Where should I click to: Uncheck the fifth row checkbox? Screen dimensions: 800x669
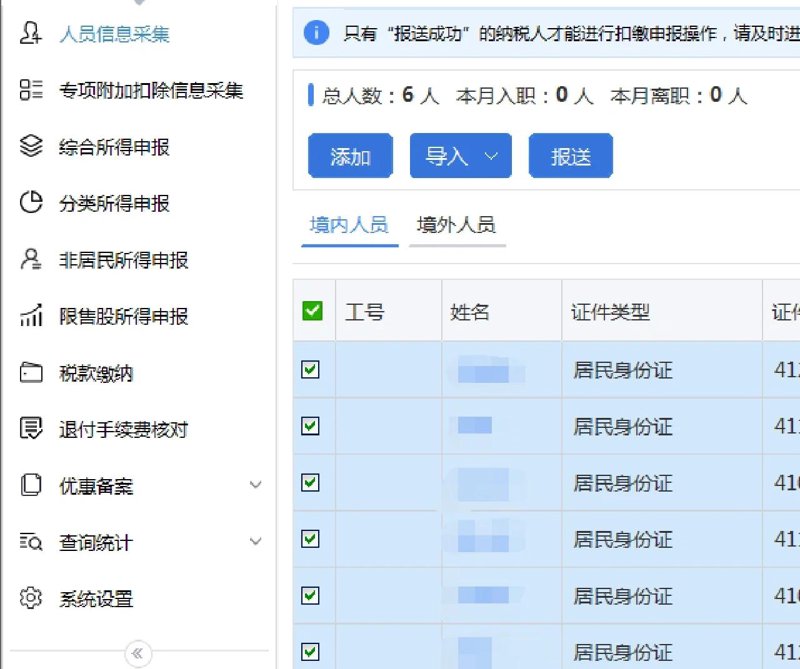(310, 595)
